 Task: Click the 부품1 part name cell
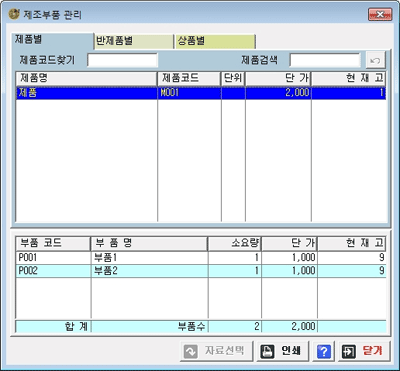click(x=149, y=258)
